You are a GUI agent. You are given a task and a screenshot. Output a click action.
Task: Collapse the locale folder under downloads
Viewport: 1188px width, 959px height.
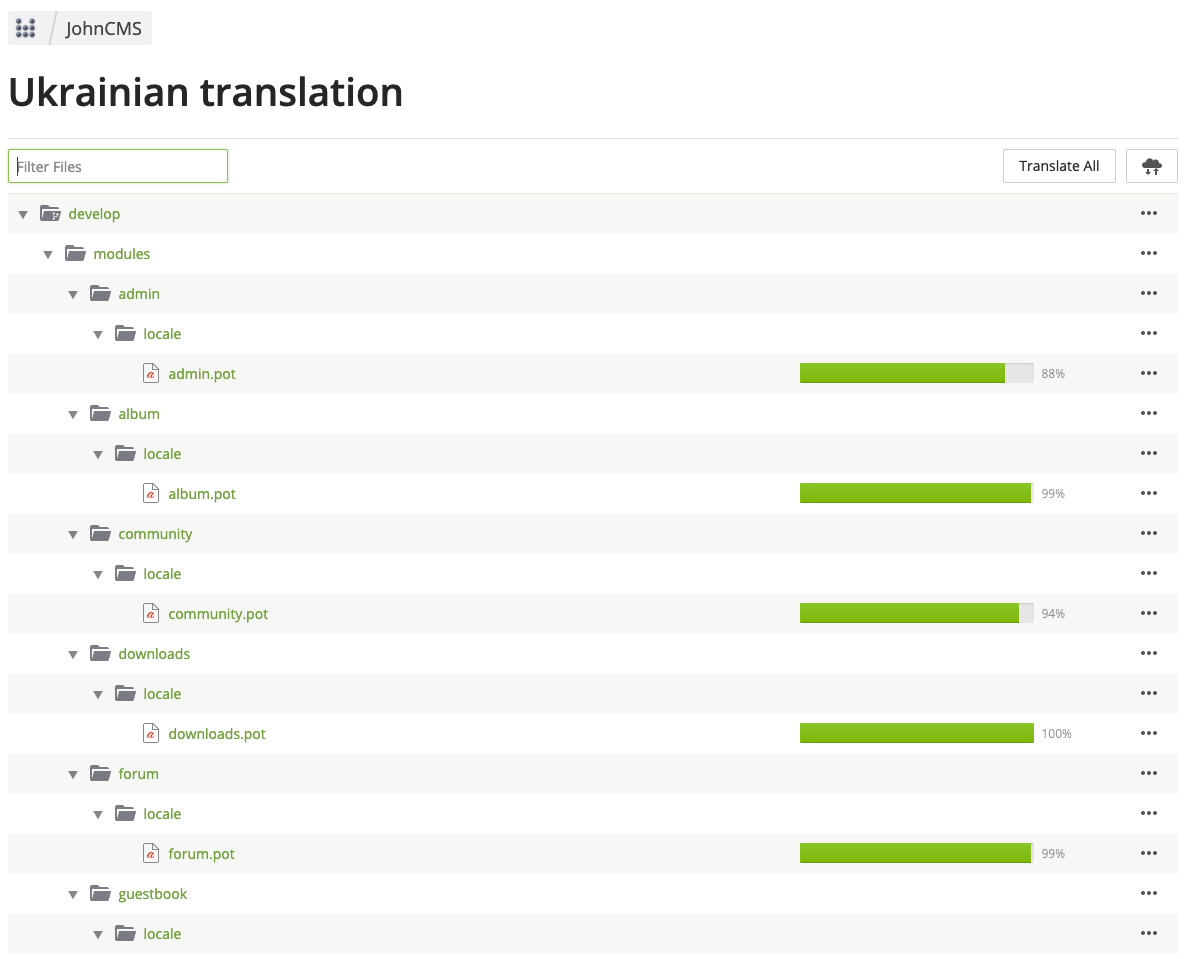(98, 695)
